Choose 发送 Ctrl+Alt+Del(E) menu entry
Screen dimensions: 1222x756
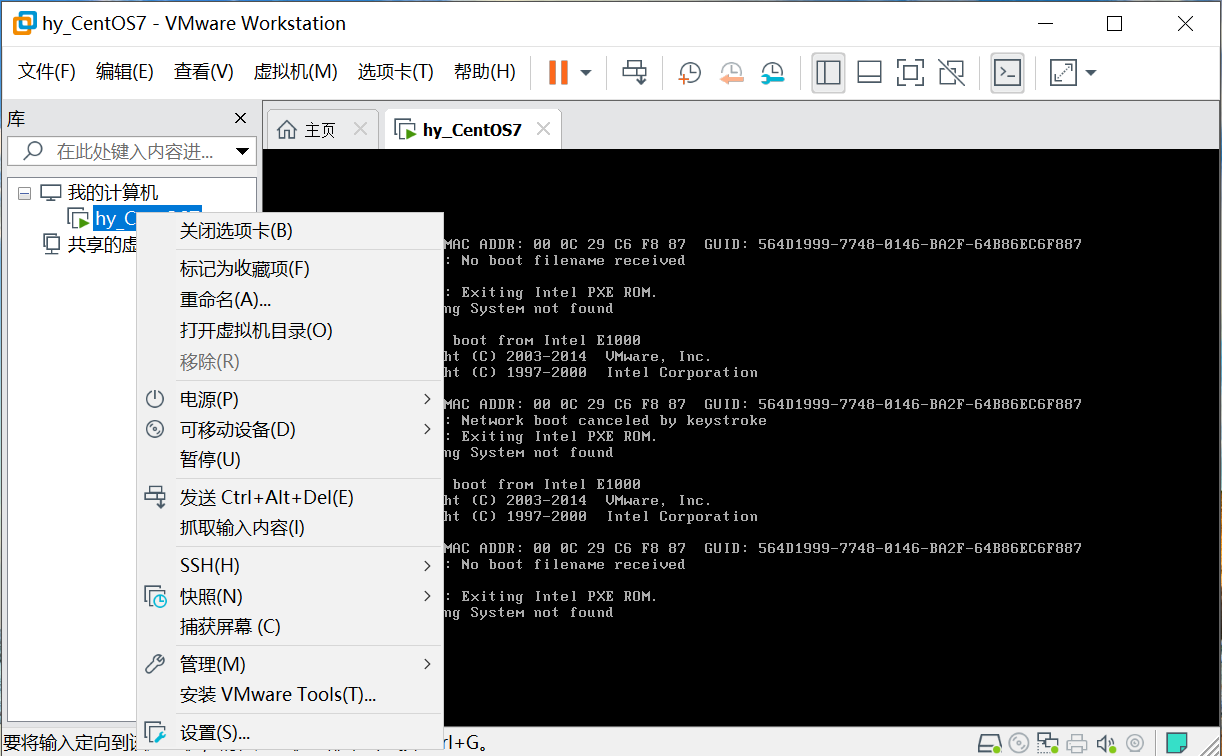(290, 498)
